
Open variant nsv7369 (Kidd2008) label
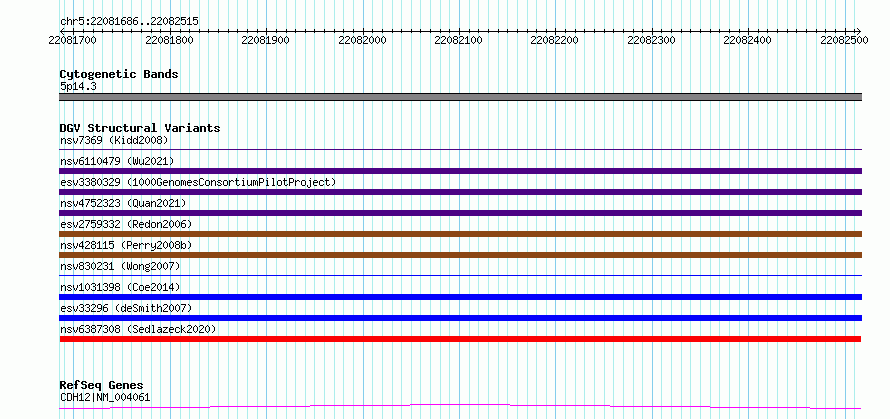click(114, 140)
